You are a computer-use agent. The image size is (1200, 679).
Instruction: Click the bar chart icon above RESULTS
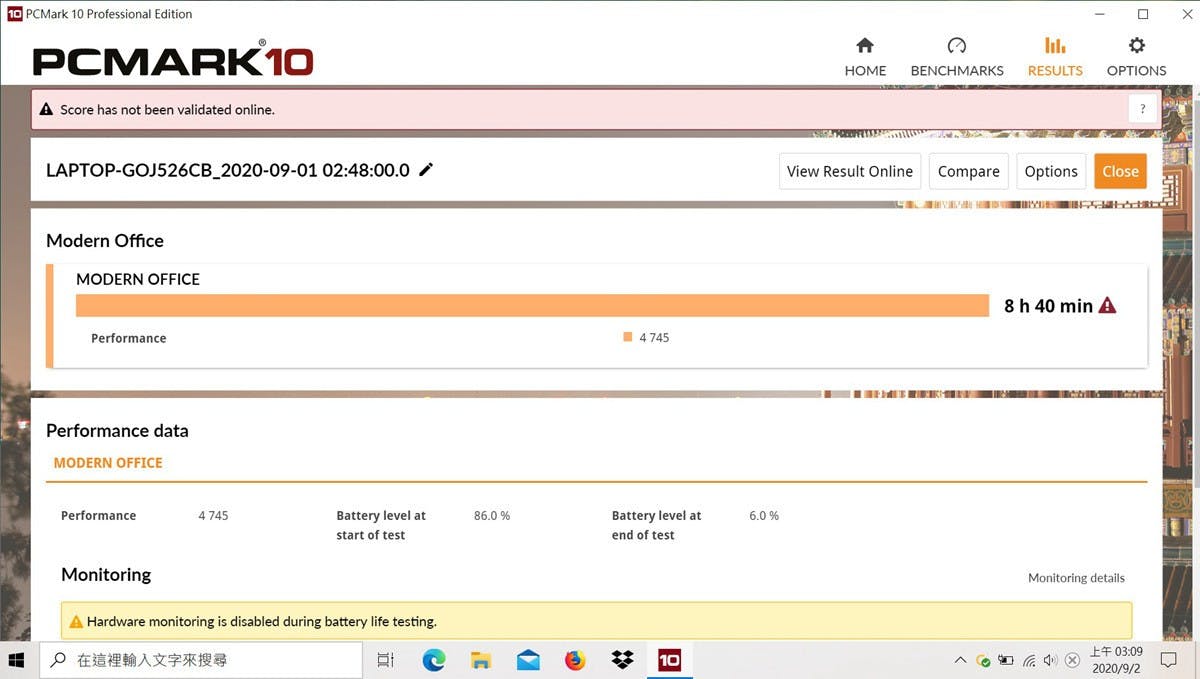tap(1055, 46)
